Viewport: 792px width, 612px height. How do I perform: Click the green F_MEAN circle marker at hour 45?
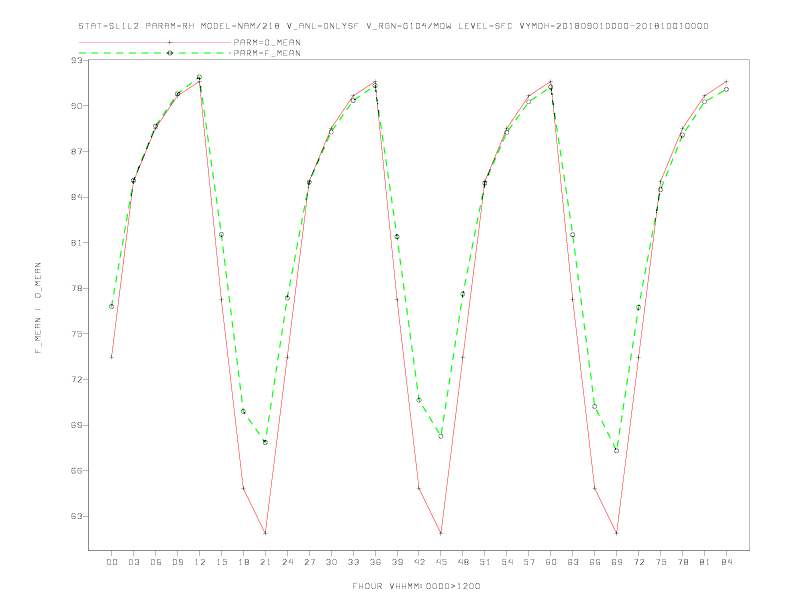click(x=441, y=436)
